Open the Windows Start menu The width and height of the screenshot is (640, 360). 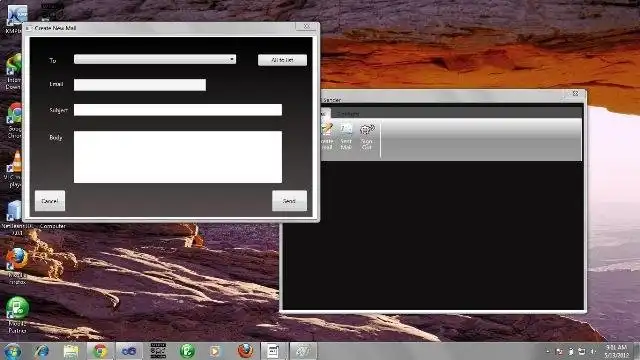click(12, 351)
